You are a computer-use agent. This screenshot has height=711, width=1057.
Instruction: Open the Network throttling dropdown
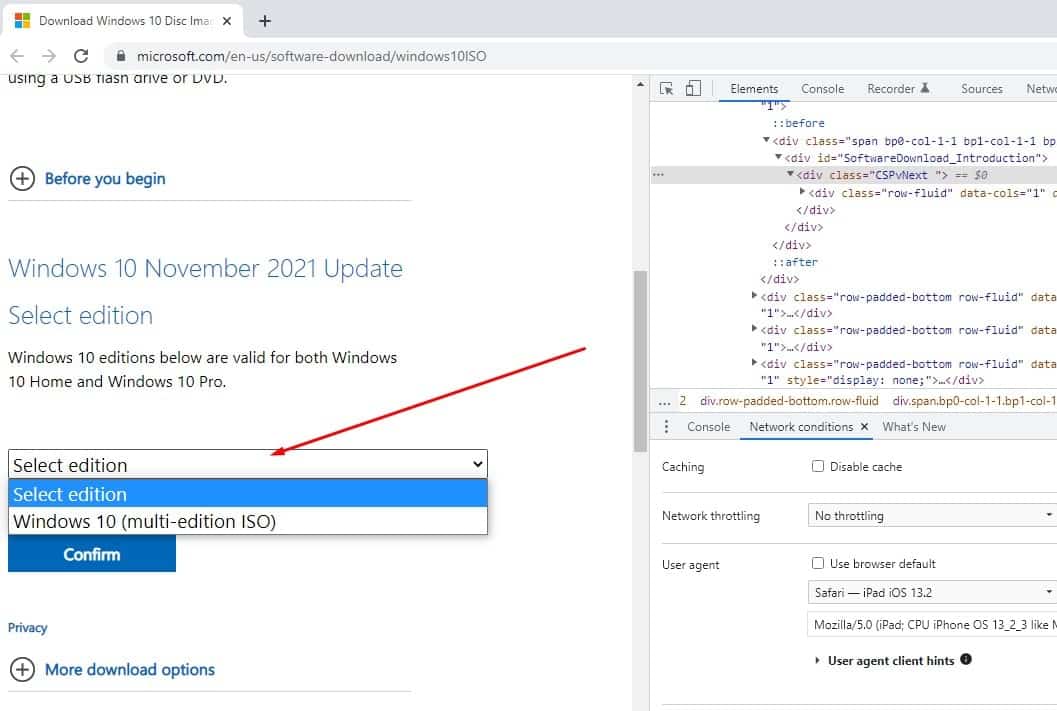click(932, 516)
